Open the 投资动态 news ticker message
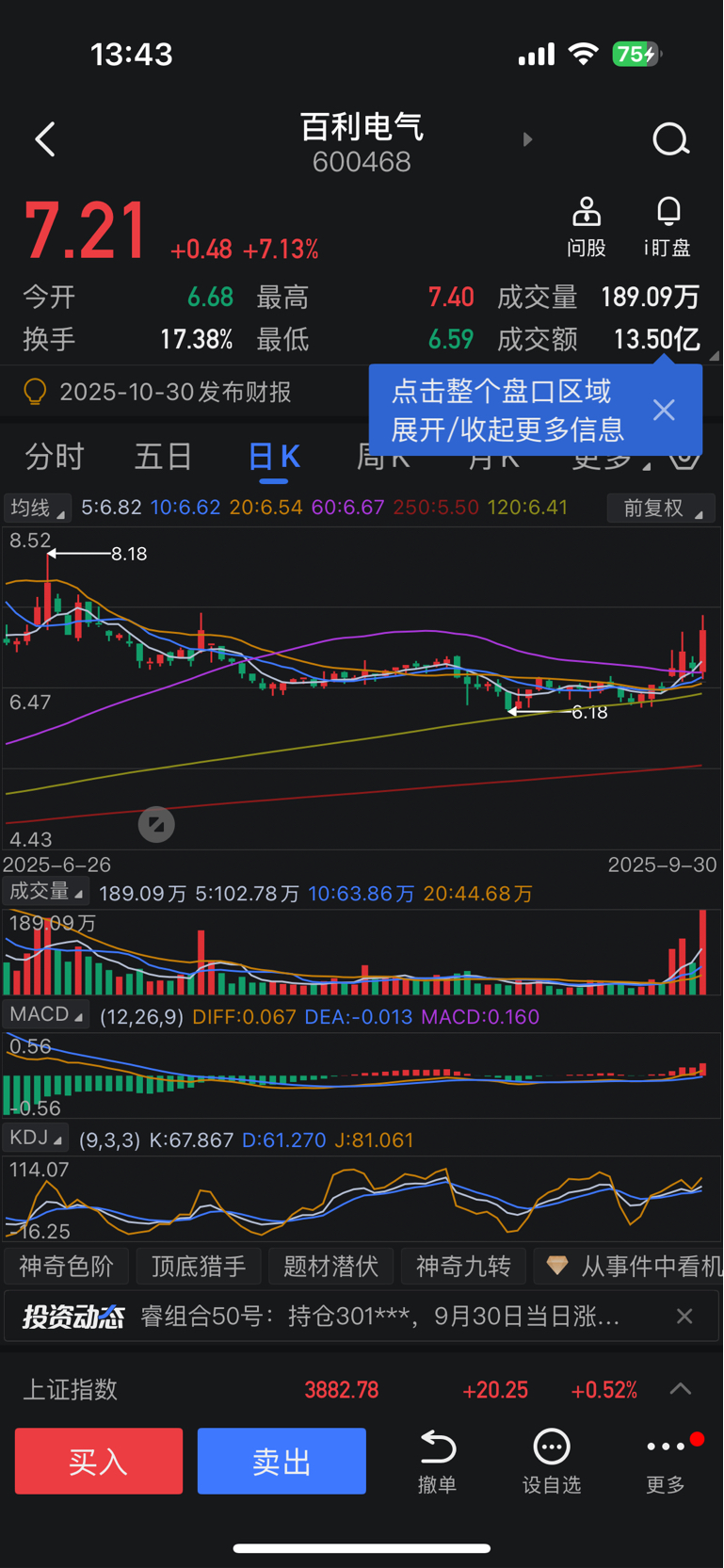Image resolution: width=724 pixels, height=1568 pixels. [380, 1316]
